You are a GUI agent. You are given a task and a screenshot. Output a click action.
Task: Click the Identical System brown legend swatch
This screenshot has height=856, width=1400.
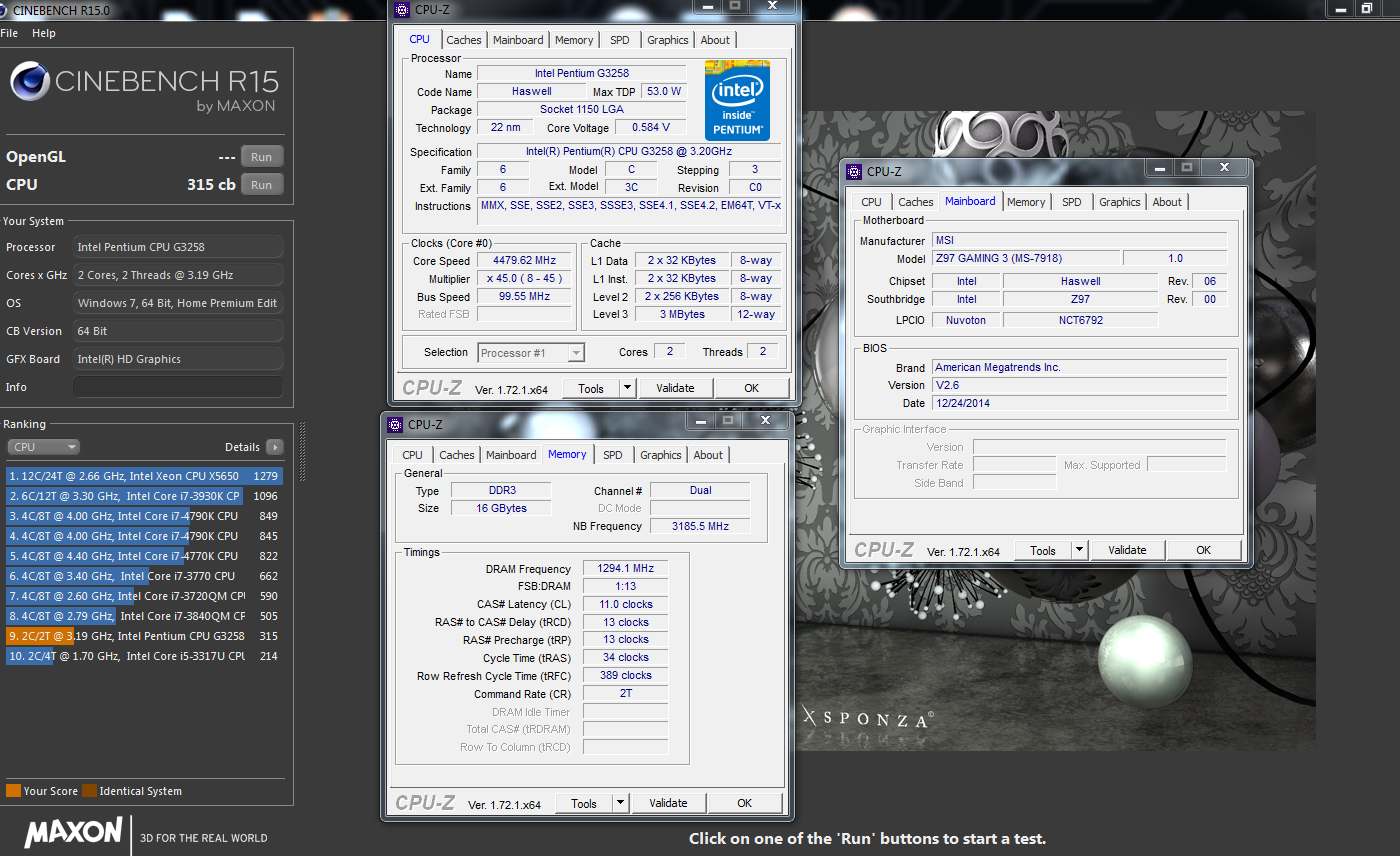89,791
